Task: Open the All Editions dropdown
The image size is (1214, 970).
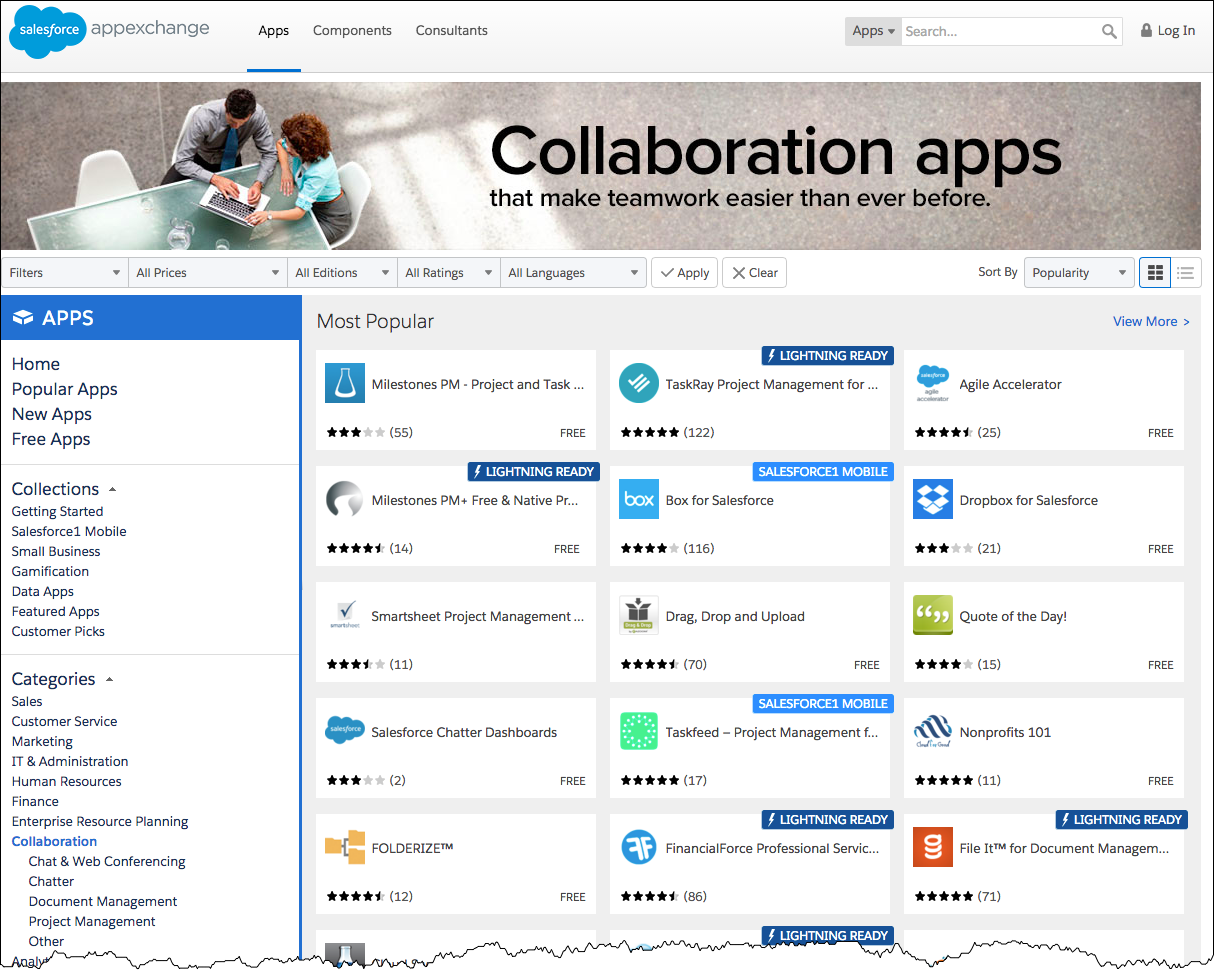Action: (342, 272)
